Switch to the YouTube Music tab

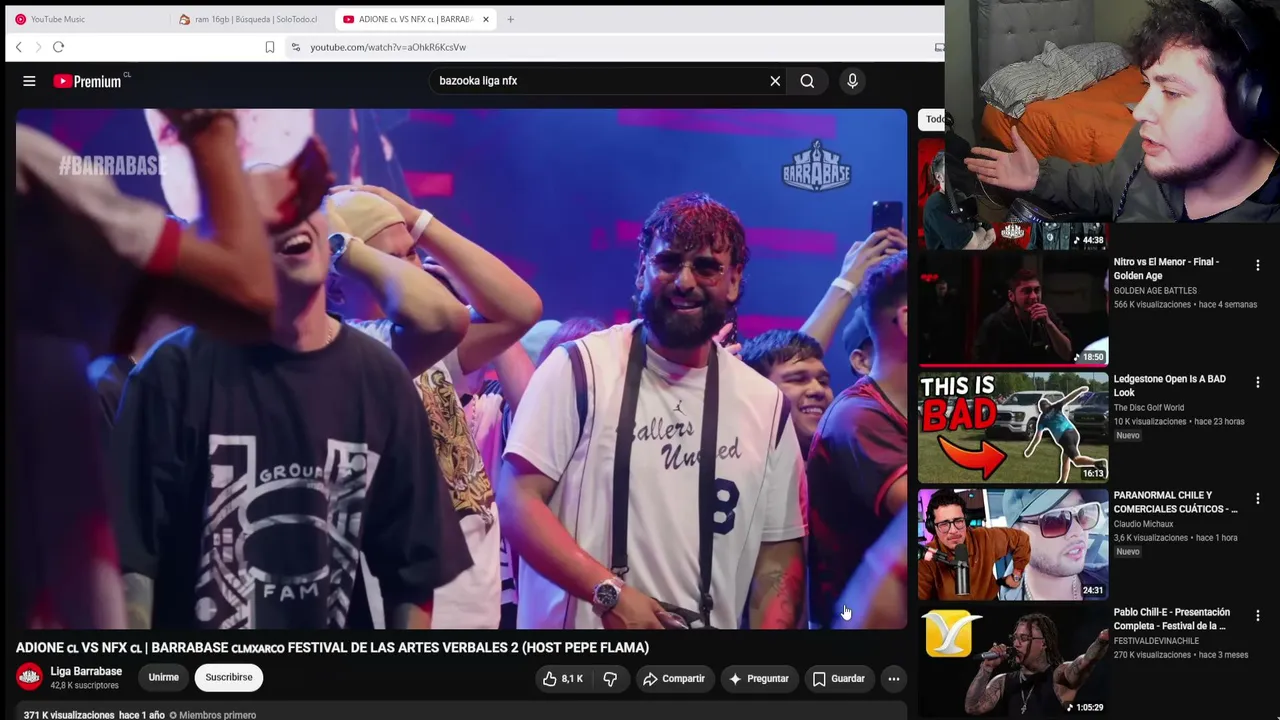(85, 19)
